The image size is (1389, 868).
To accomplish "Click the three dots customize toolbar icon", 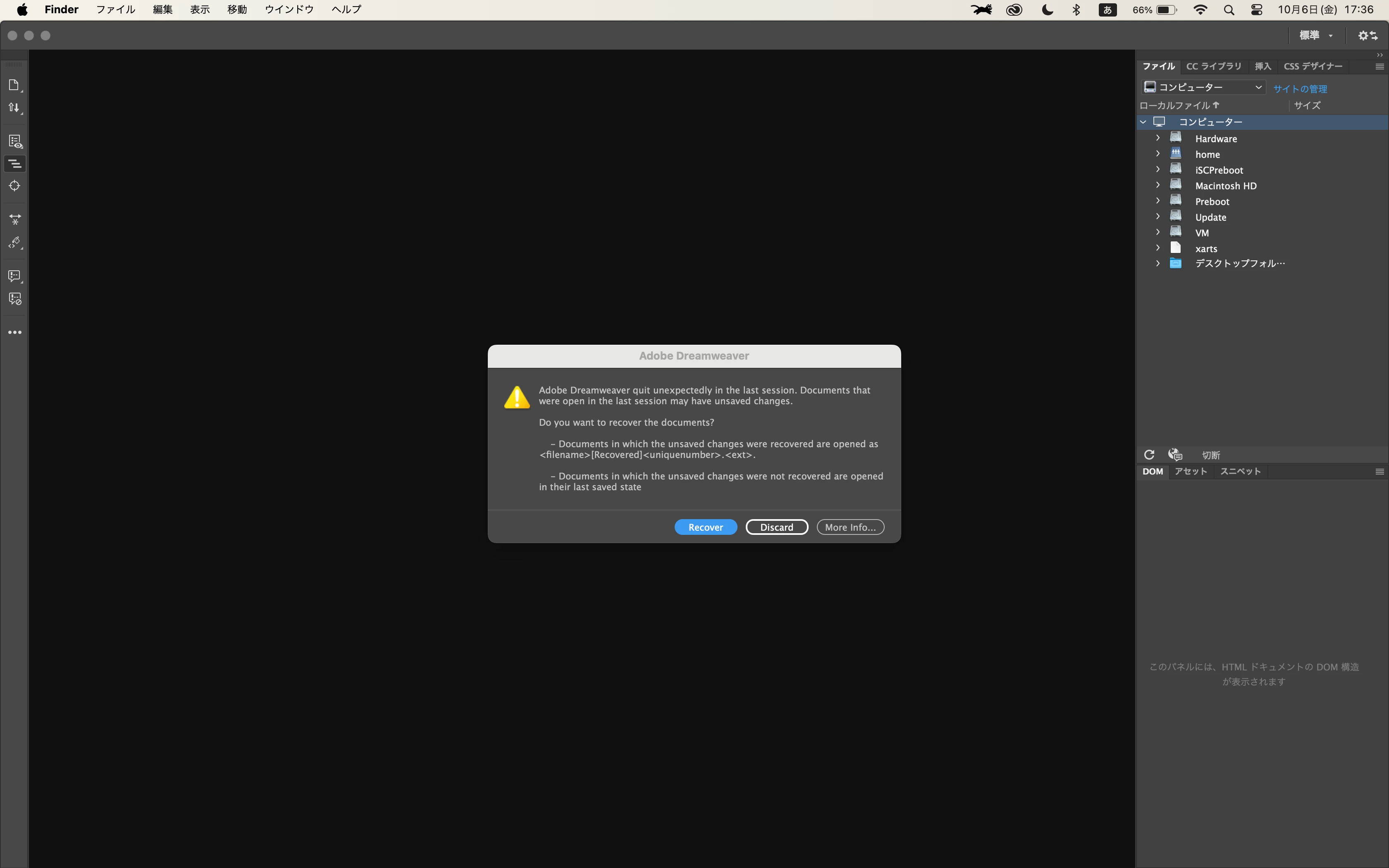I will click(x=15, y=332).
